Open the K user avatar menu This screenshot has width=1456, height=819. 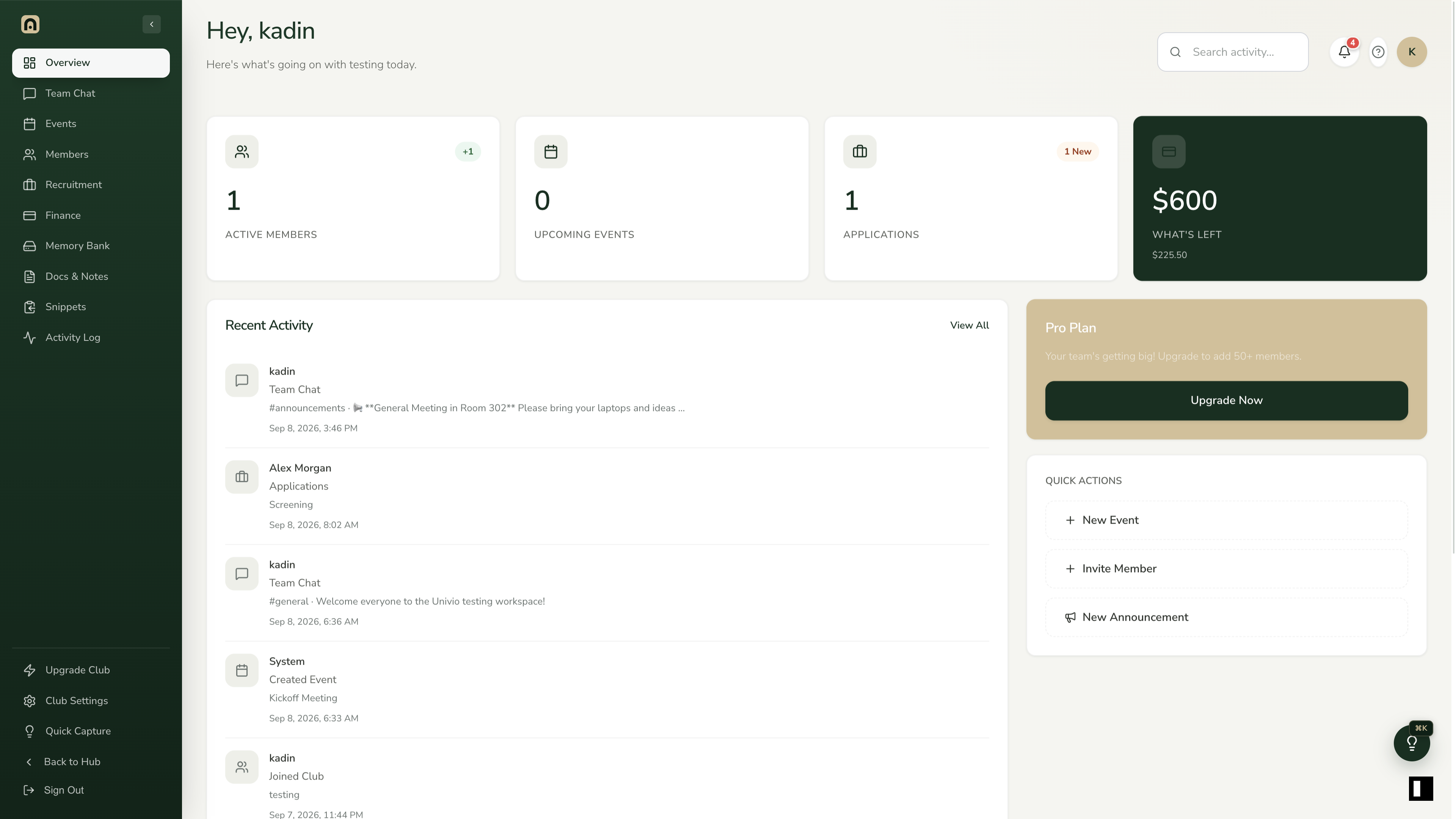pos(1412,52)
